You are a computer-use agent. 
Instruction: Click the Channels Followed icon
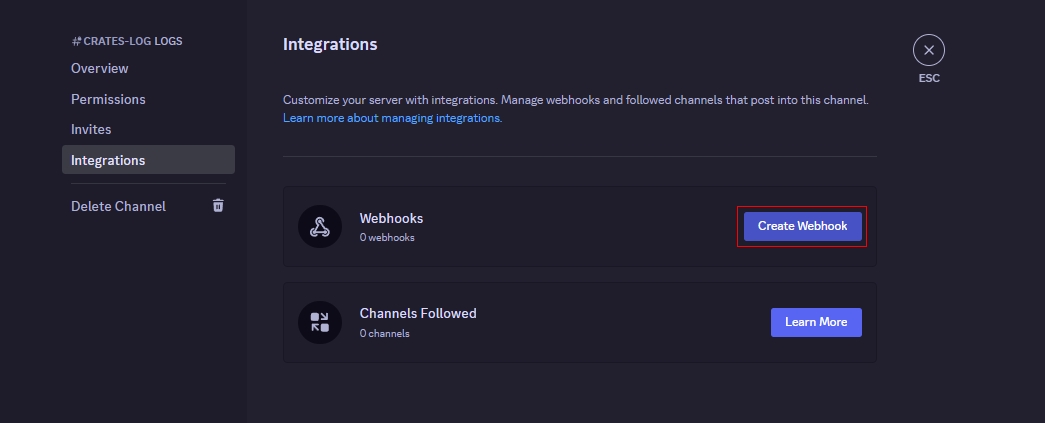(319, 322)
